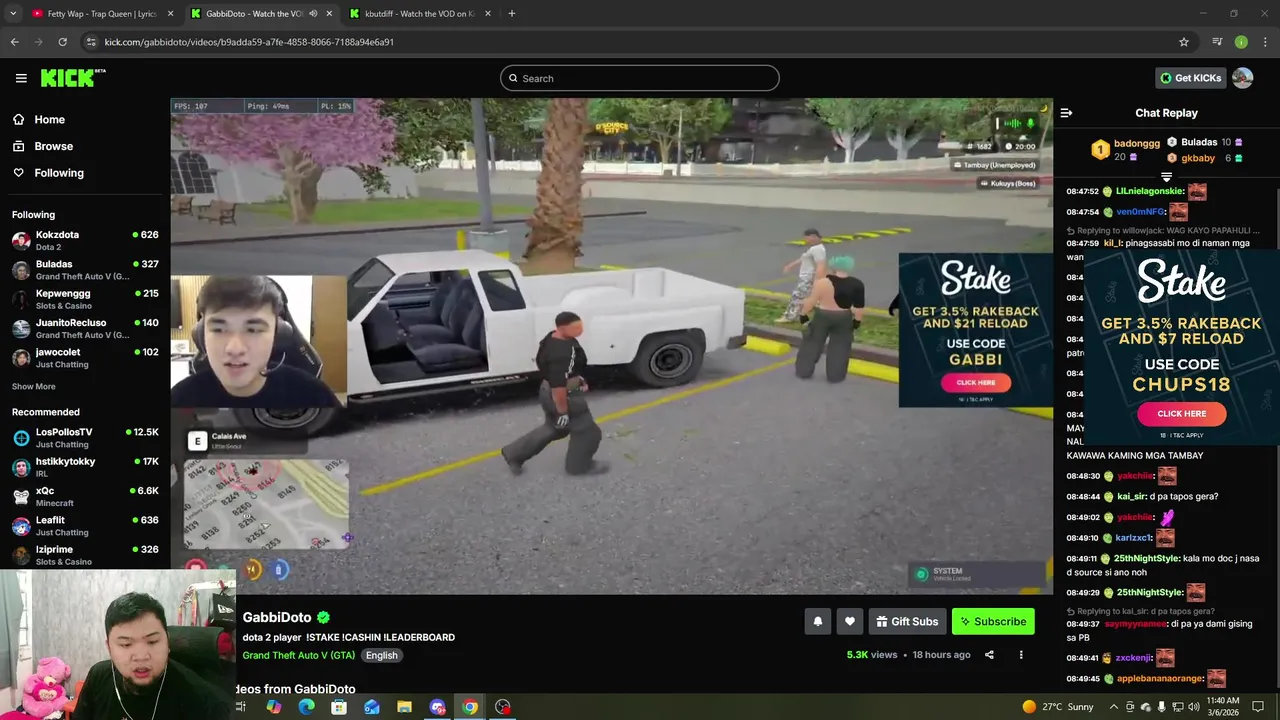Click badonggg top gifter in chat leaderboard
The width and height of the screenshot is (1280, 720).
click(x=1126, y=150)
